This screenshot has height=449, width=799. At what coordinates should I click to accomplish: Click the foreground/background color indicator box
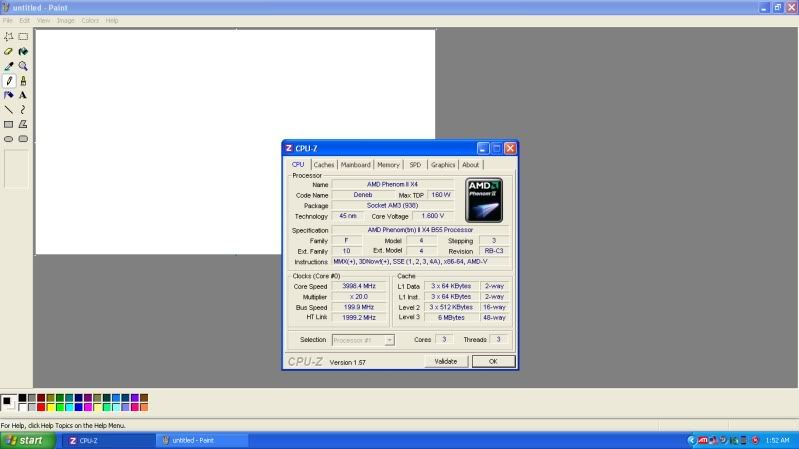[9, 403]
